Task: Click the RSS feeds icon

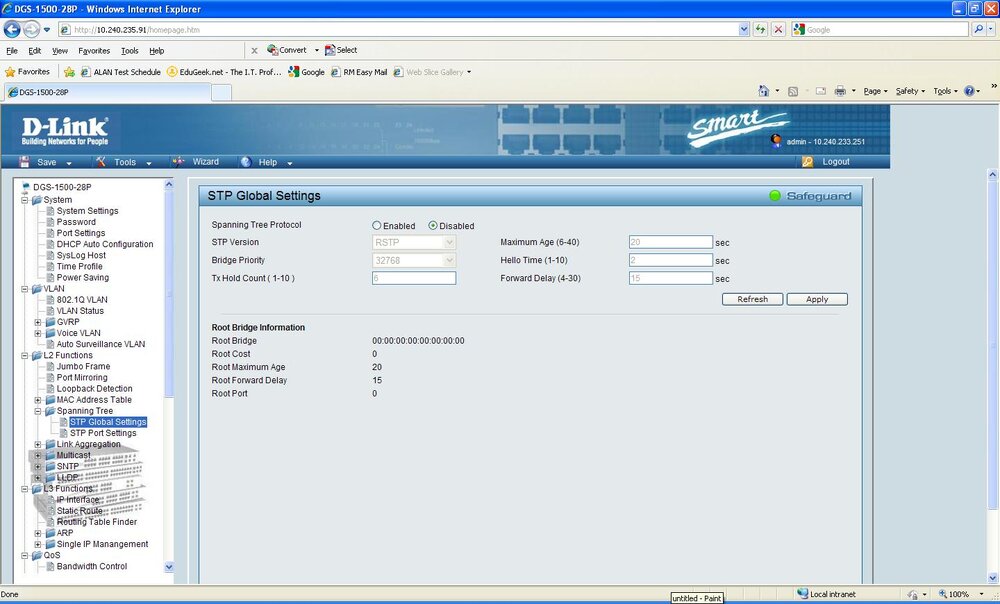Action: [x=793, y=91]
